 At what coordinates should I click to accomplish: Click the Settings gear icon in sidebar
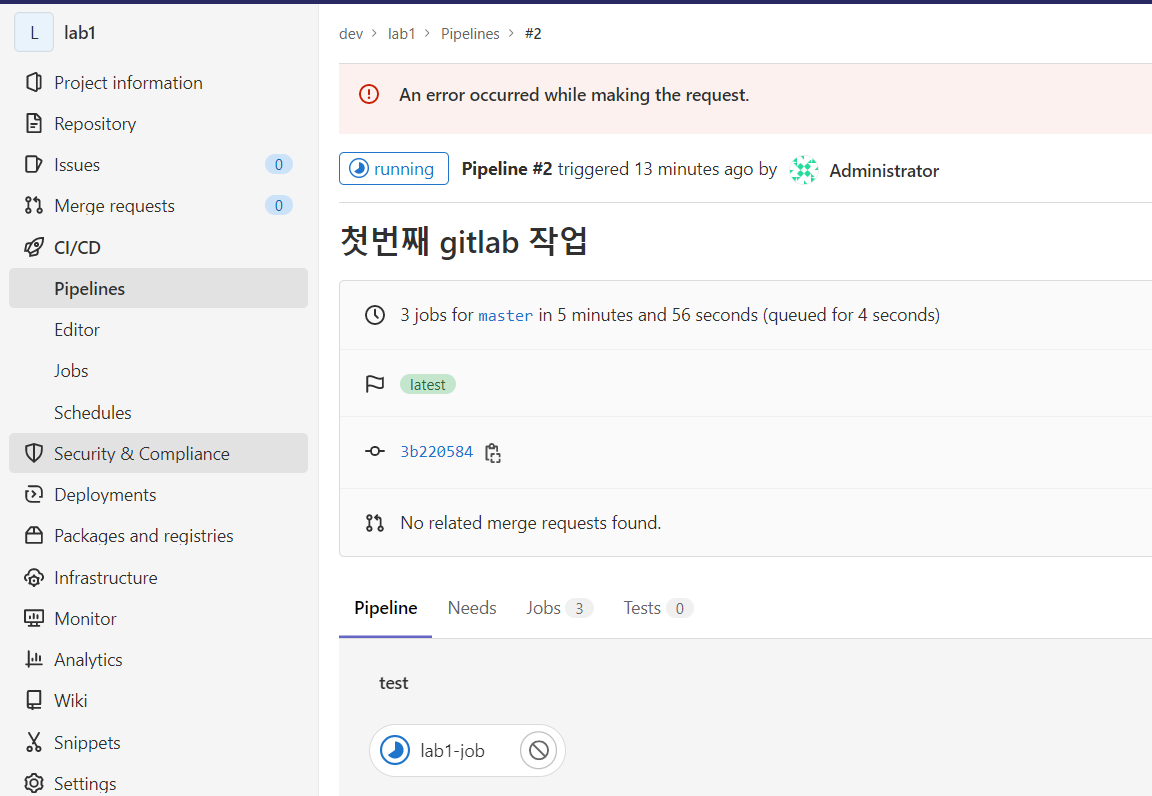pyautogui.click(x=34, y=783)
